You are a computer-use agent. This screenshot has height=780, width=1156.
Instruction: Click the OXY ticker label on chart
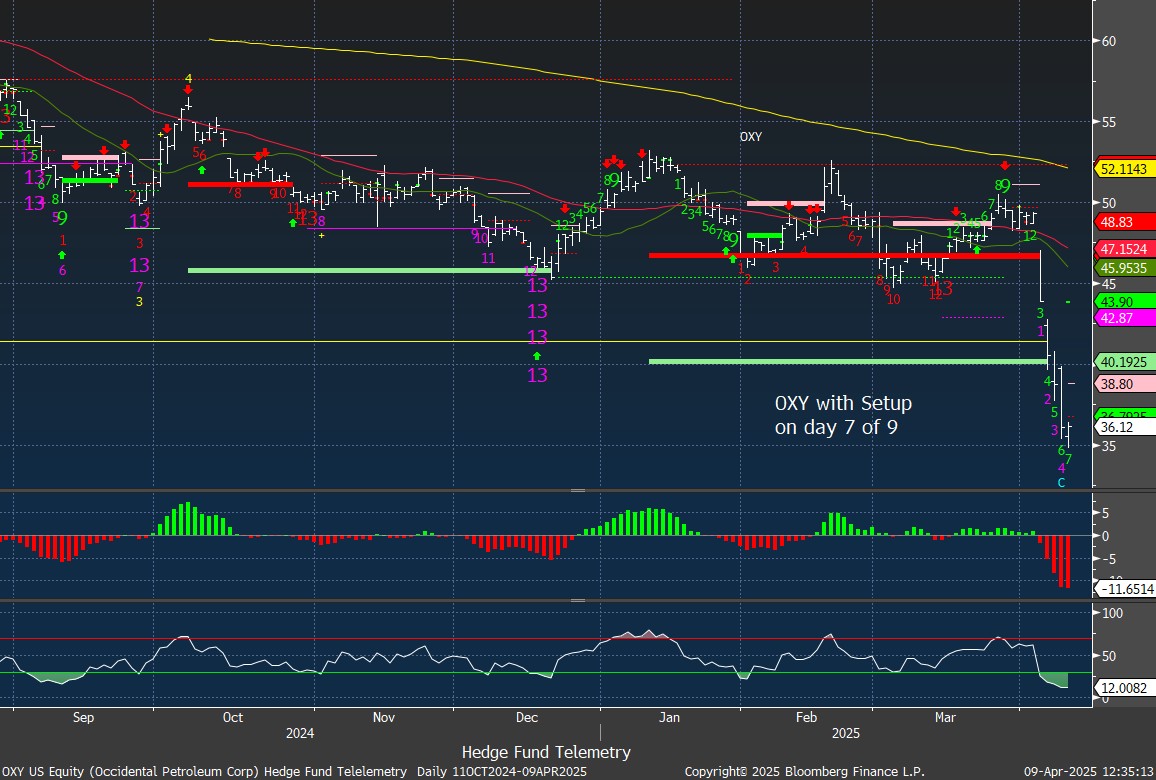click(x=751, y=136)
